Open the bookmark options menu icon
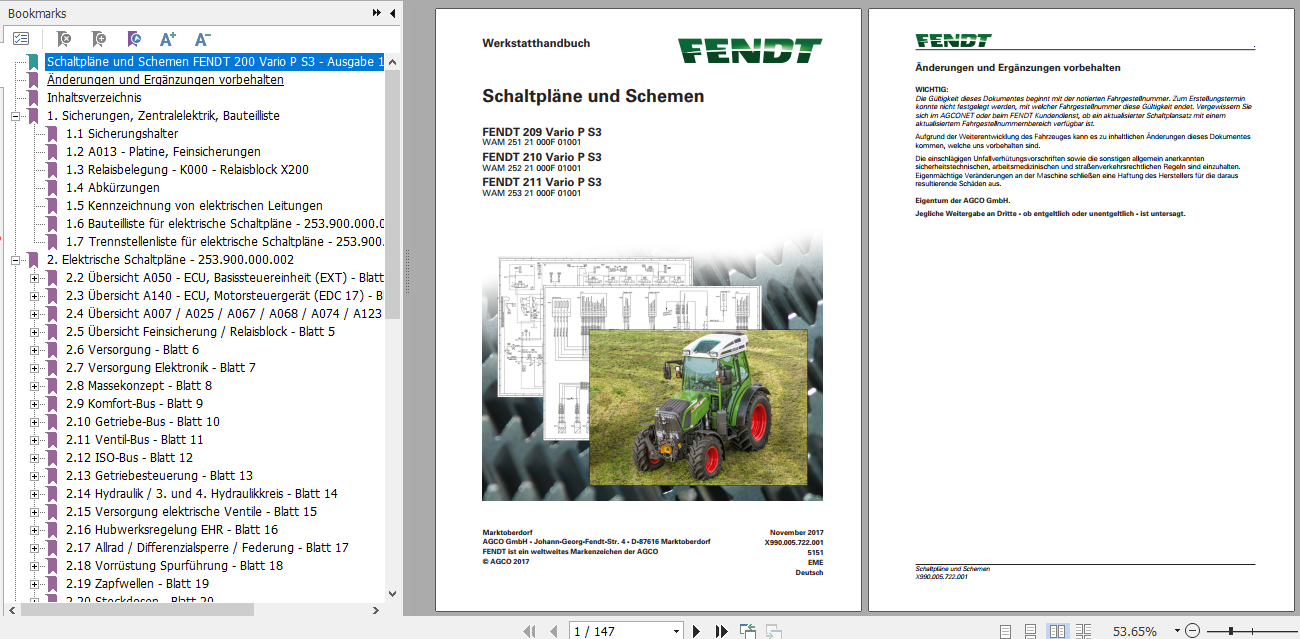 point(21,39)
